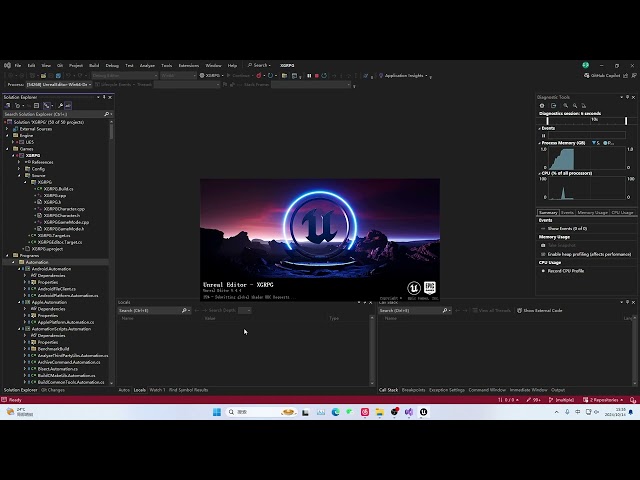
Task: Click the Visual Studio logo icon
Action: [x=7, y=65]
